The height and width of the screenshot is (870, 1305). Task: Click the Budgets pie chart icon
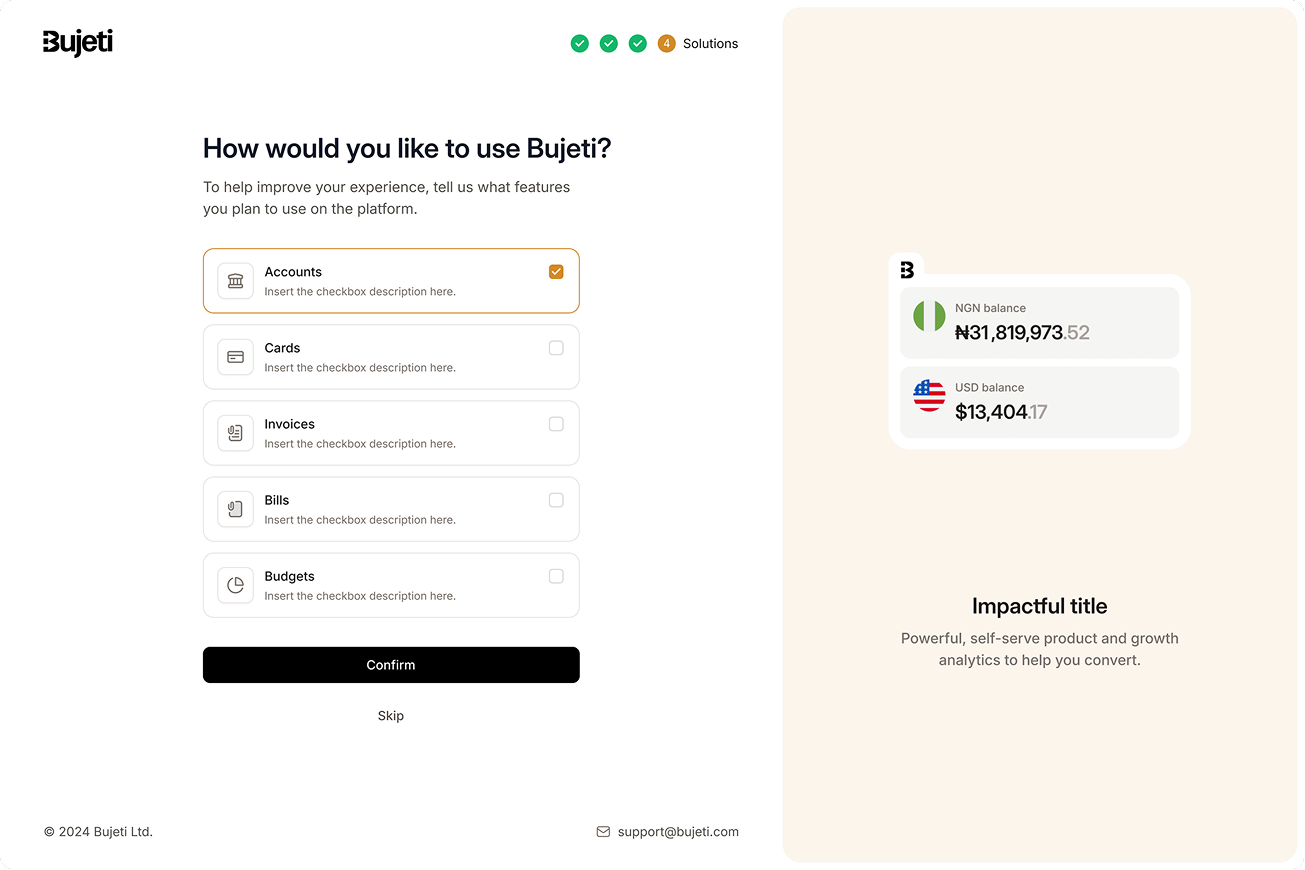pyautogui.click(x=235, y=585)
